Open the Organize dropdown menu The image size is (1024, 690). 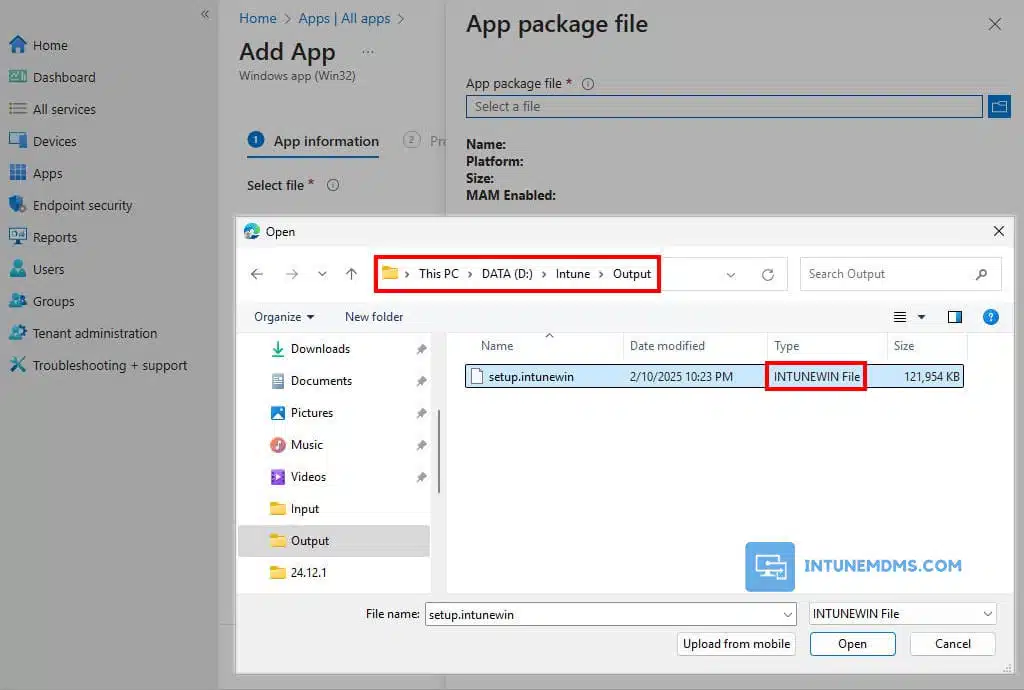coord(284,317)
